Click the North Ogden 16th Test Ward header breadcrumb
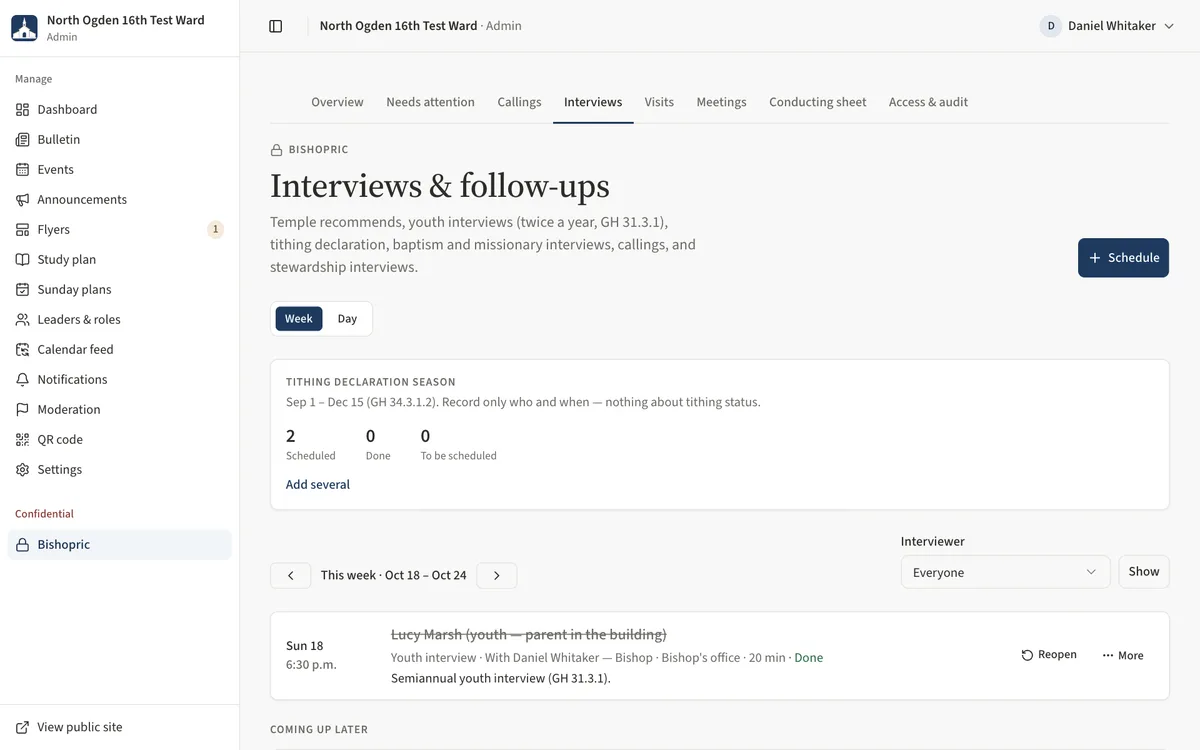 coord(398,26)
